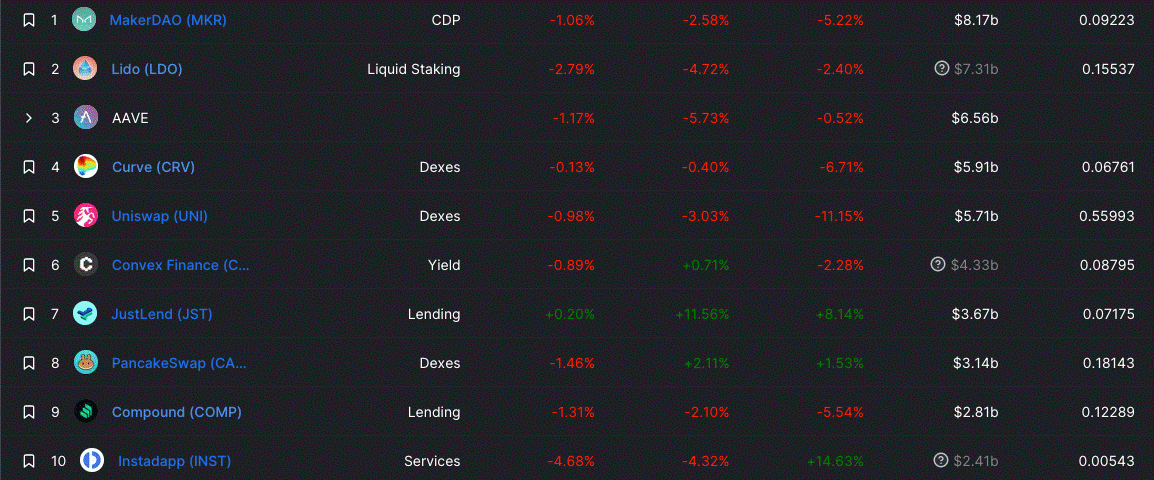Bookmark the MakerDAO row
This screenshot has height=480, width=1154.
point(29,20)
